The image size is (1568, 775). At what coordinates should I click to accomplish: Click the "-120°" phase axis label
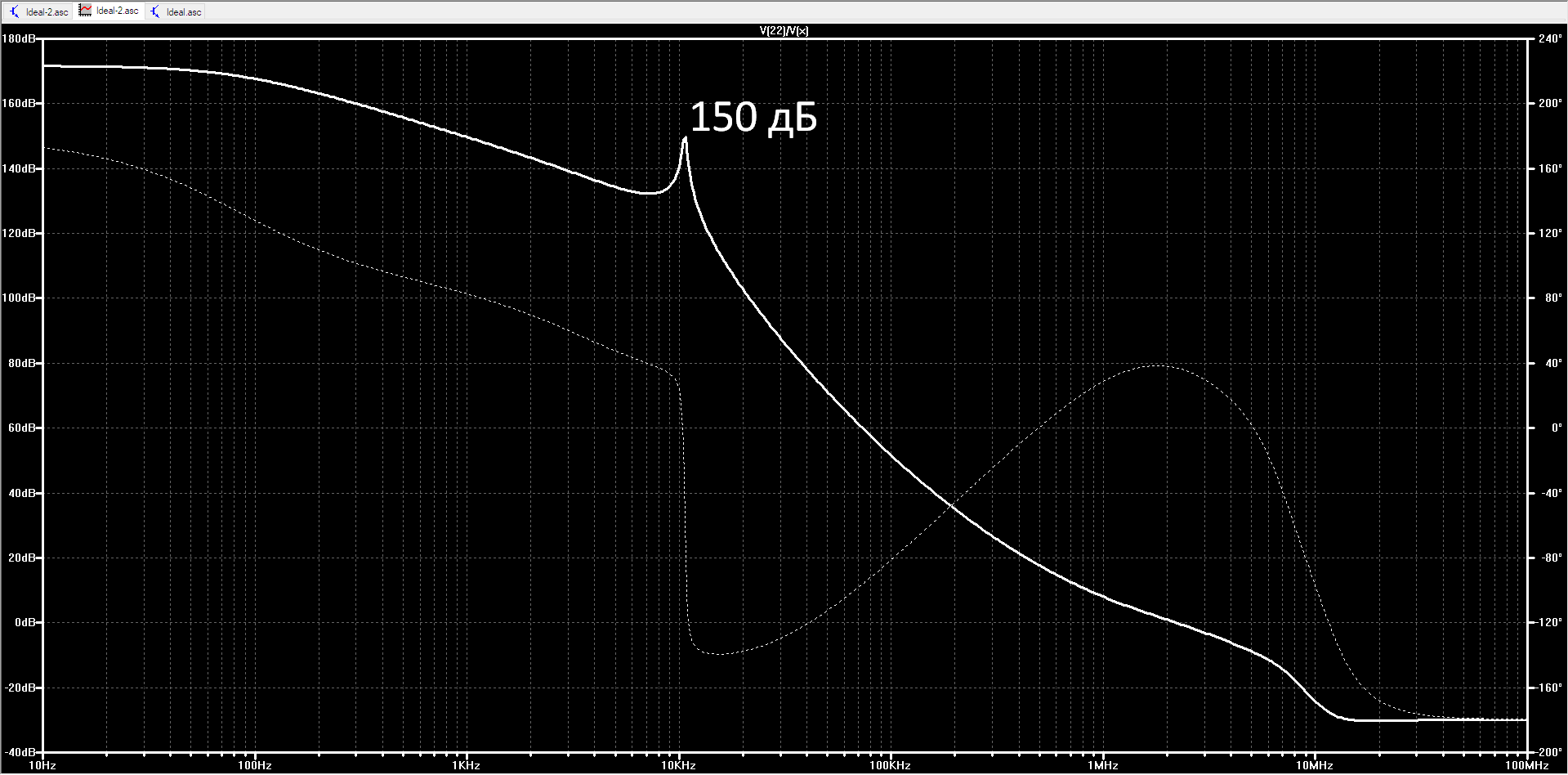pos(1549,622)
